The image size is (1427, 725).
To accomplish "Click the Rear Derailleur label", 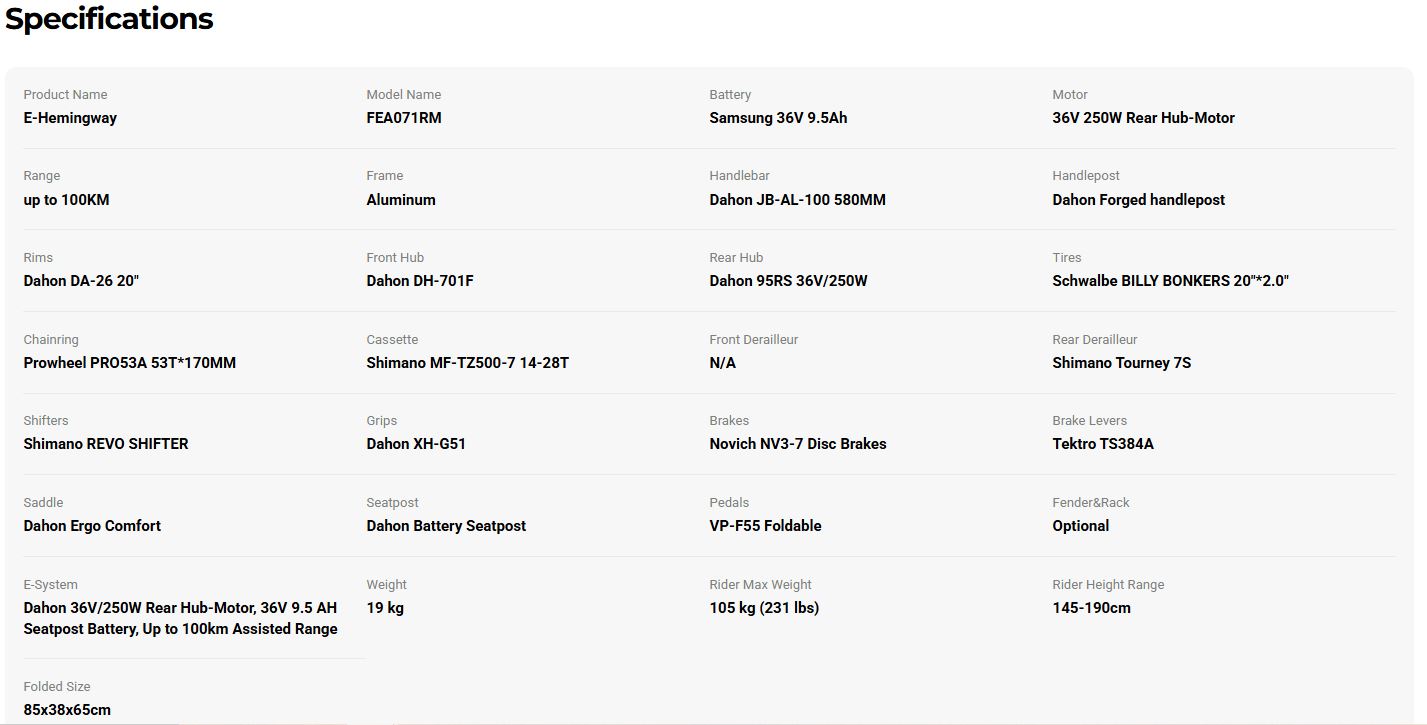I will pyautogui.click(x=1095, y=340).
